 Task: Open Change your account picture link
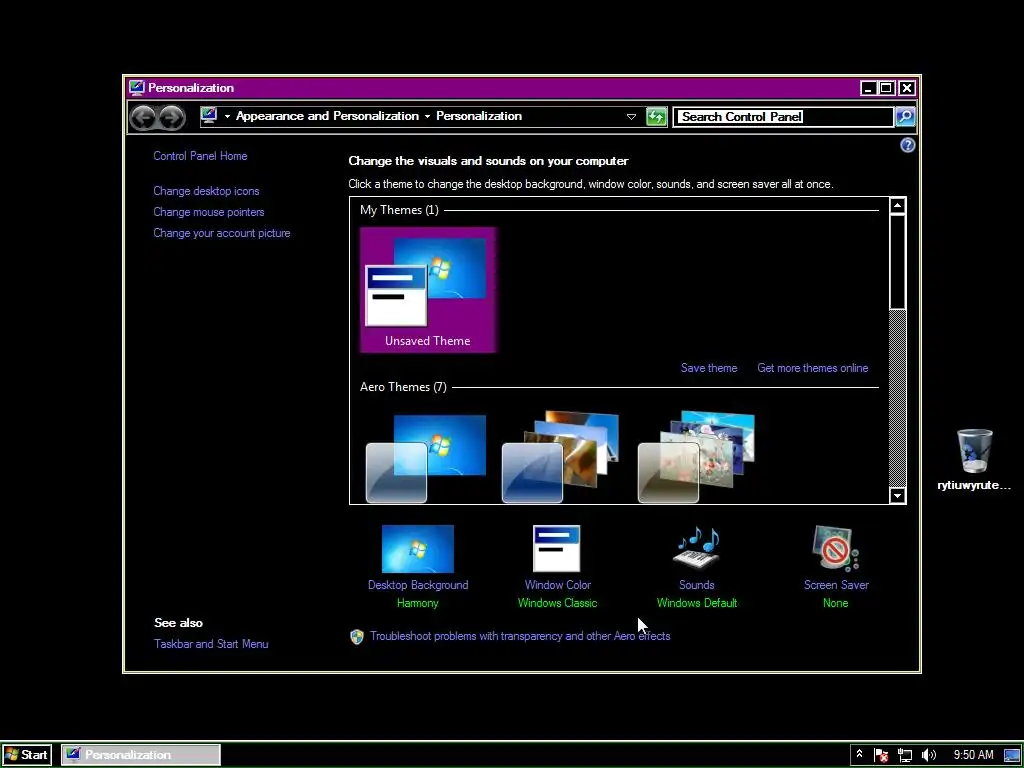point(221,233)
